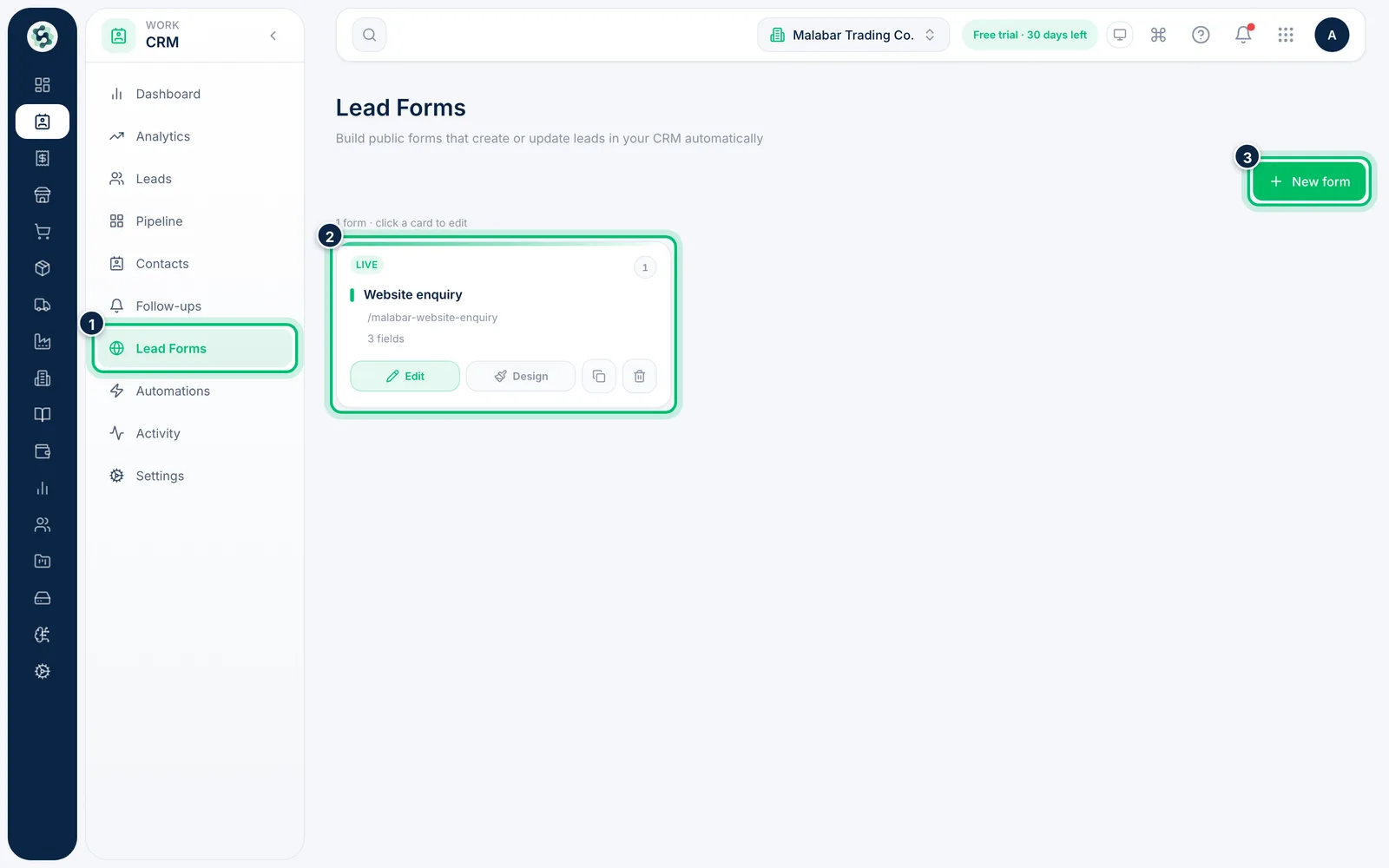Open the dashboard grid icon in rail
The height and width of the screenshot is (868, 1389).
tap(42, 85)
